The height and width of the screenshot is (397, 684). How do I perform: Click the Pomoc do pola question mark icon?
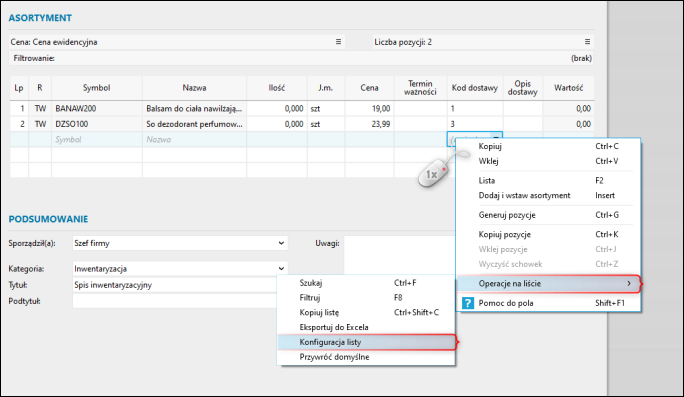(468, 303)
